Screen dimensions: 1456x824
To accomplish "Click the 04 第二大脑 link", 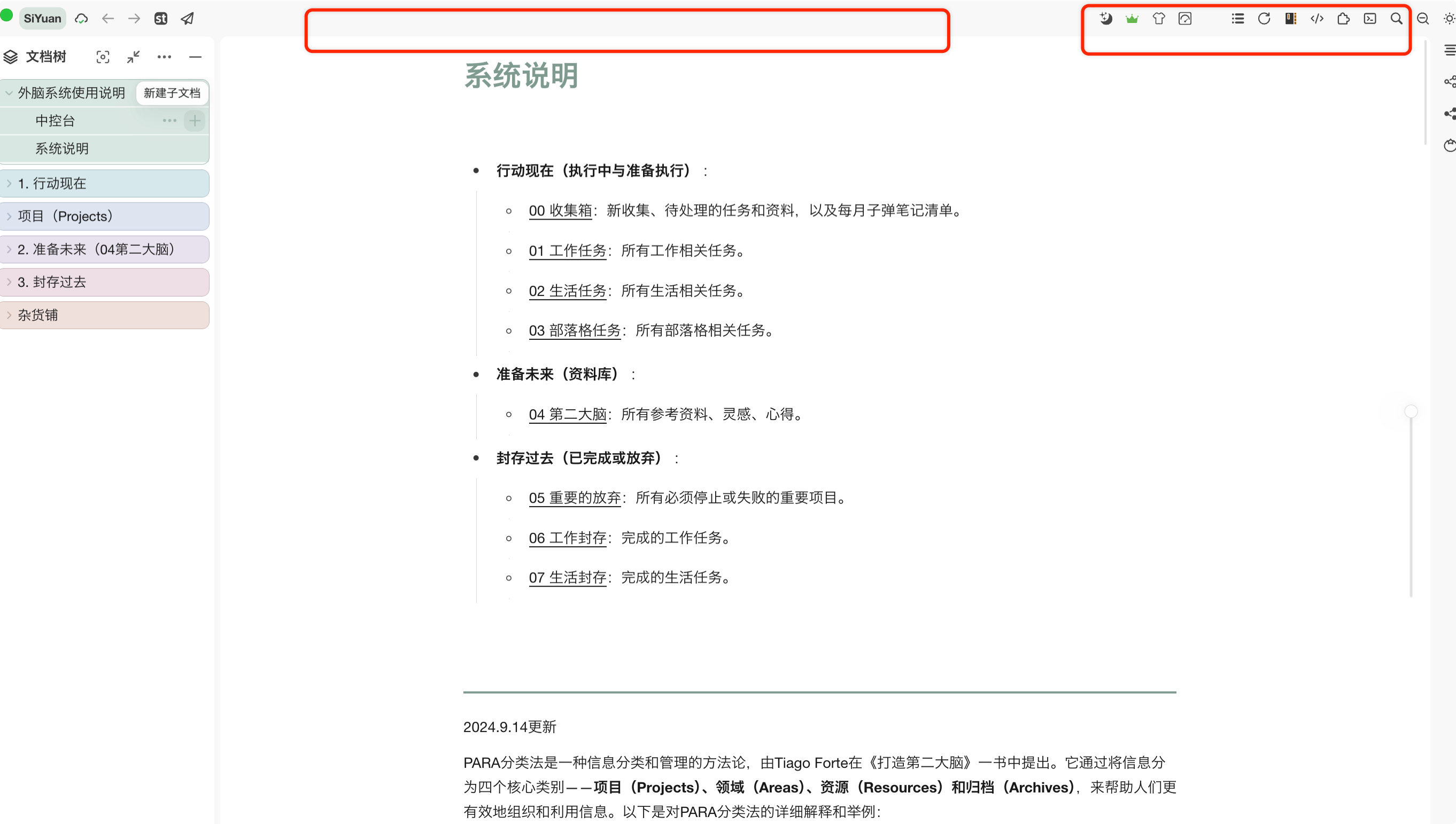I will (x=567, y=414).
